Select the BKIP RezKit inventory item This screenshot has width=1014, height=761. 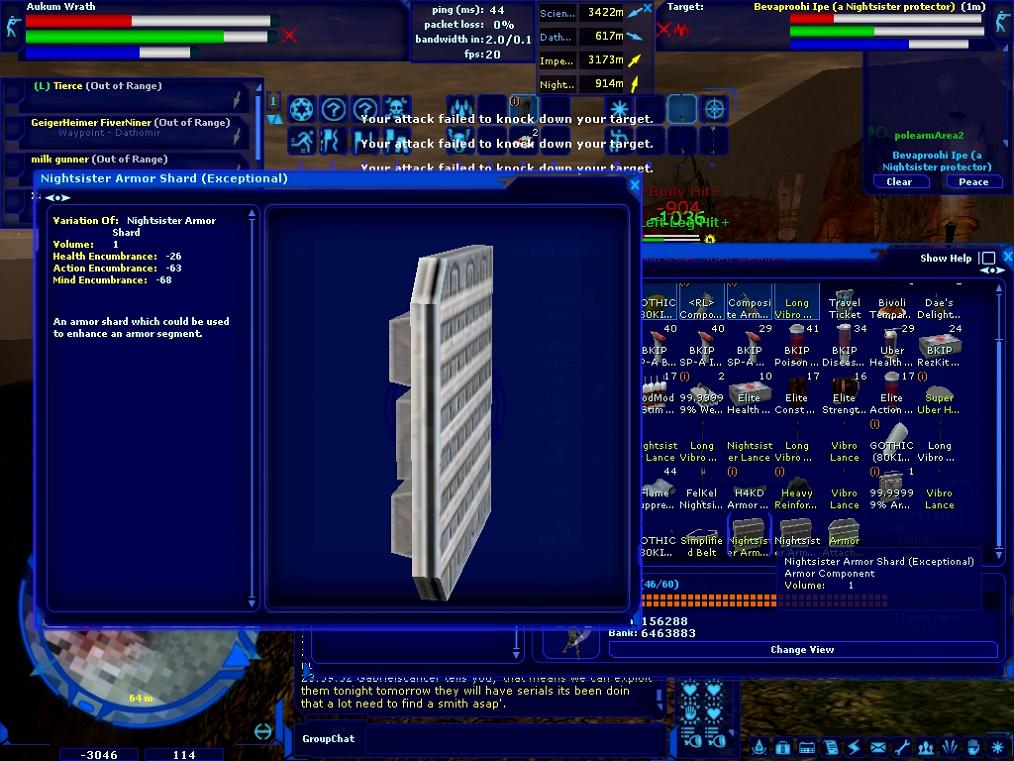pos(939,350)
